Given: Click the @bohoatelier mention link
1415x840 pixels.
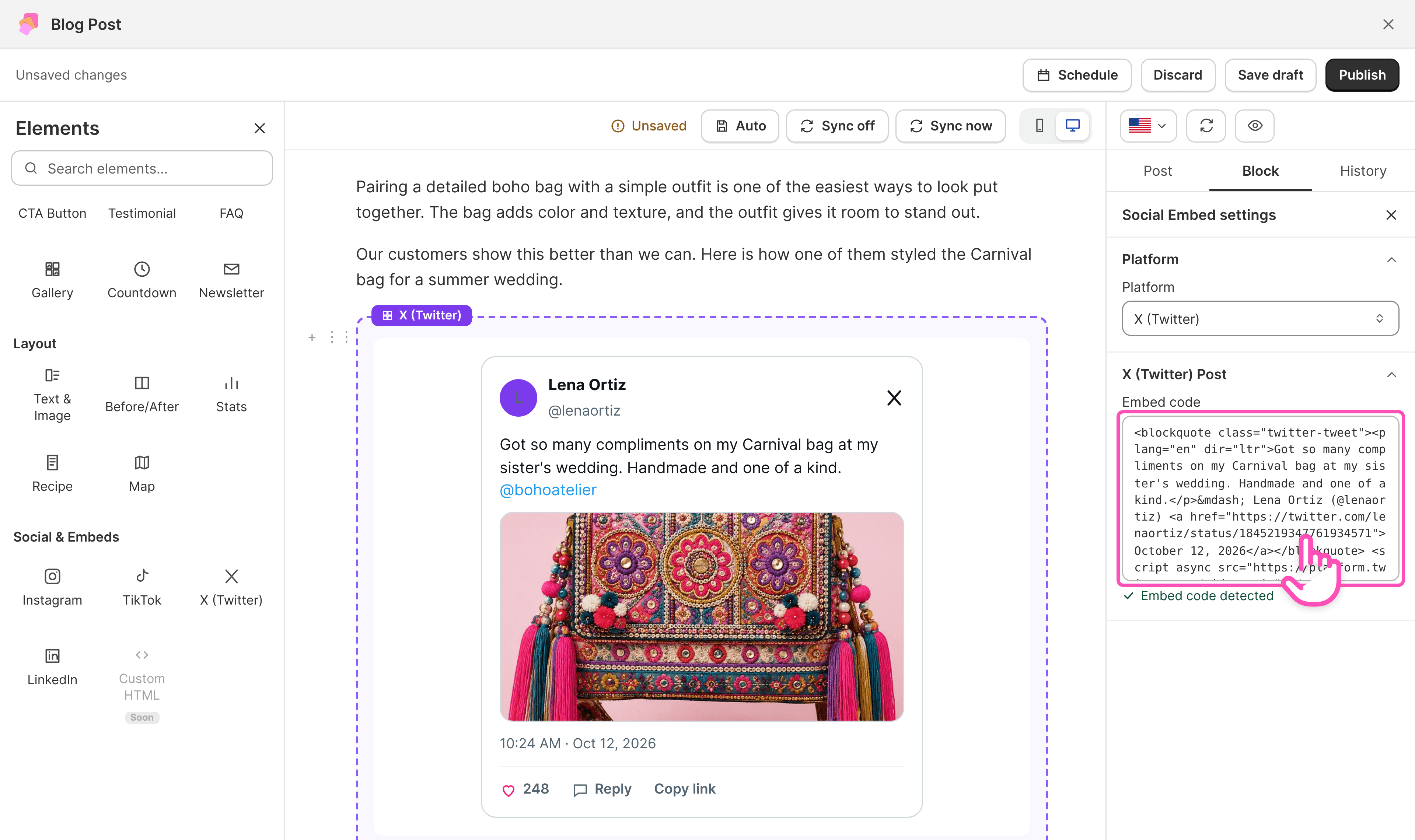Looking at the screenshot, I should click(548, 490).
